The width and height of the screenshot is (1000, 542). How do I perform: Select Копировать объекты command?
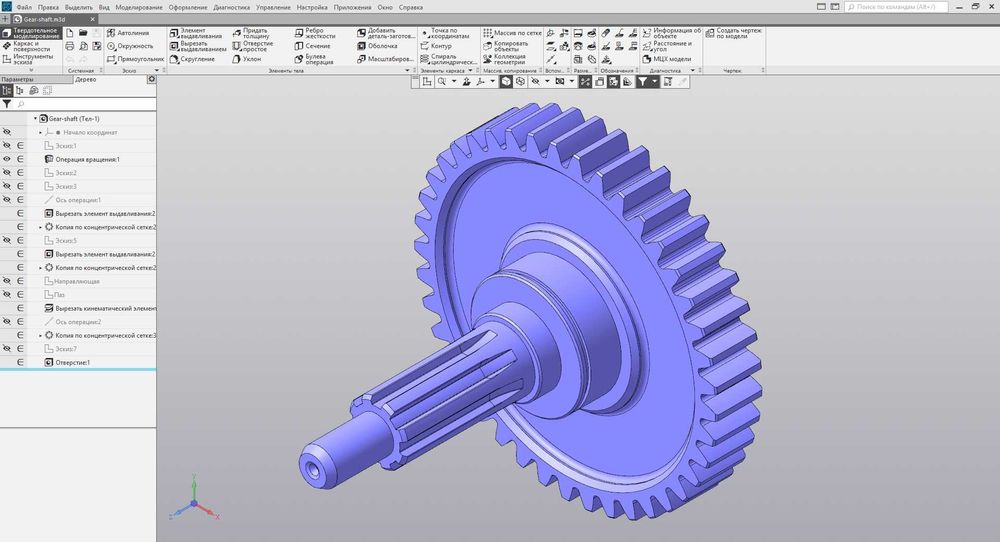pyautogui.click(x=506, y=46)
